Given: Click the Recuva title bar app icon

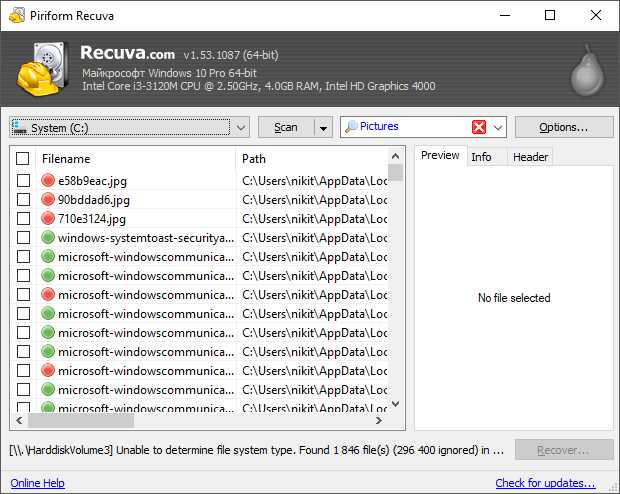Looking at the screenshot, I should (x=17, y=16).
